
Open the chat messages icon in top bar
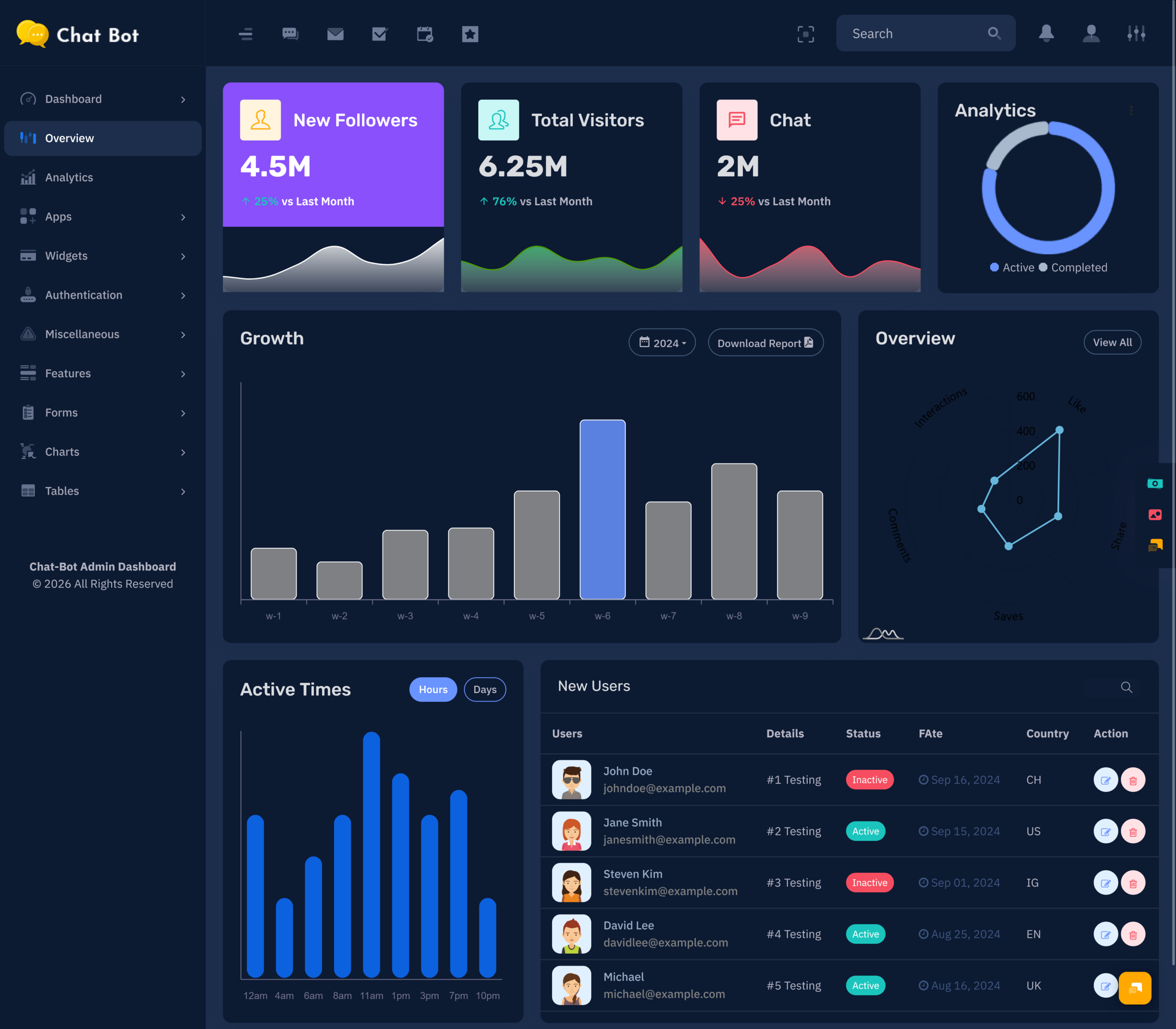pyautogui.click(x=290, y=34)
